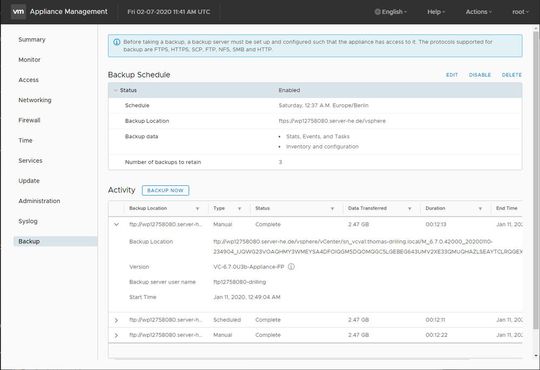Click the Data Transferred column filter icon

[x=409, y=209]
